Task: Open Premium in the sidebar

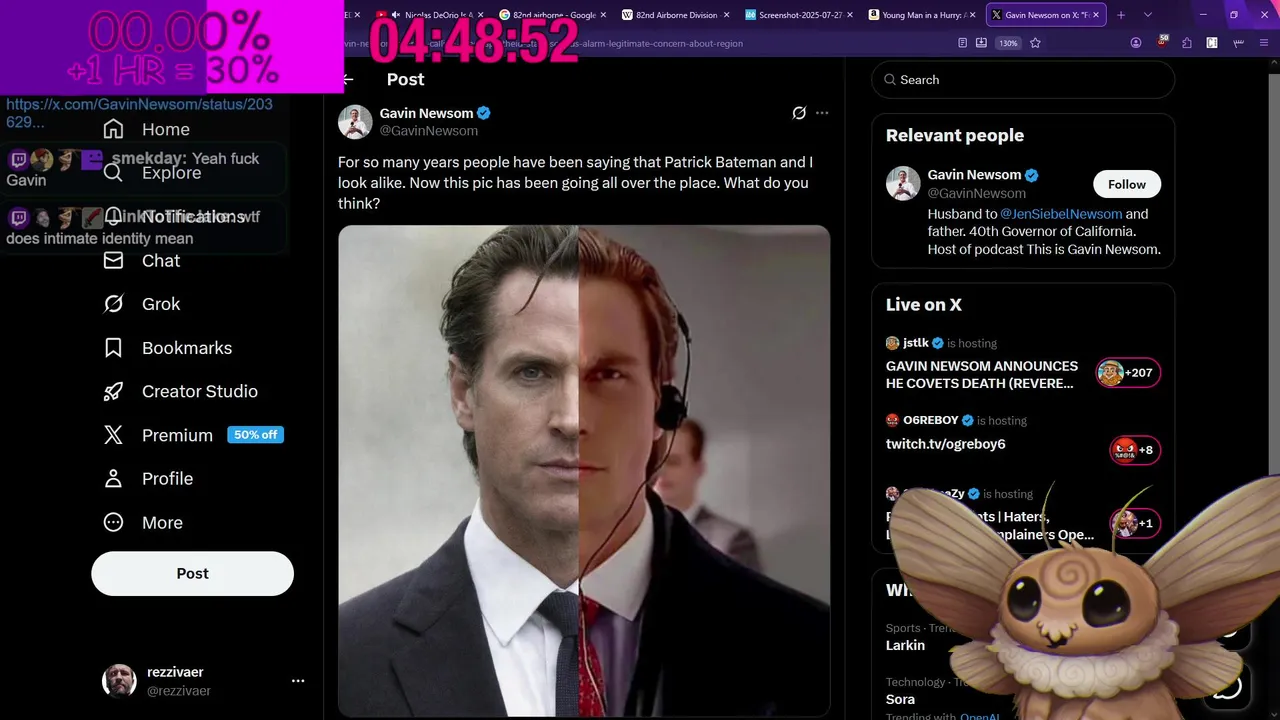Action: click(158, 435)
